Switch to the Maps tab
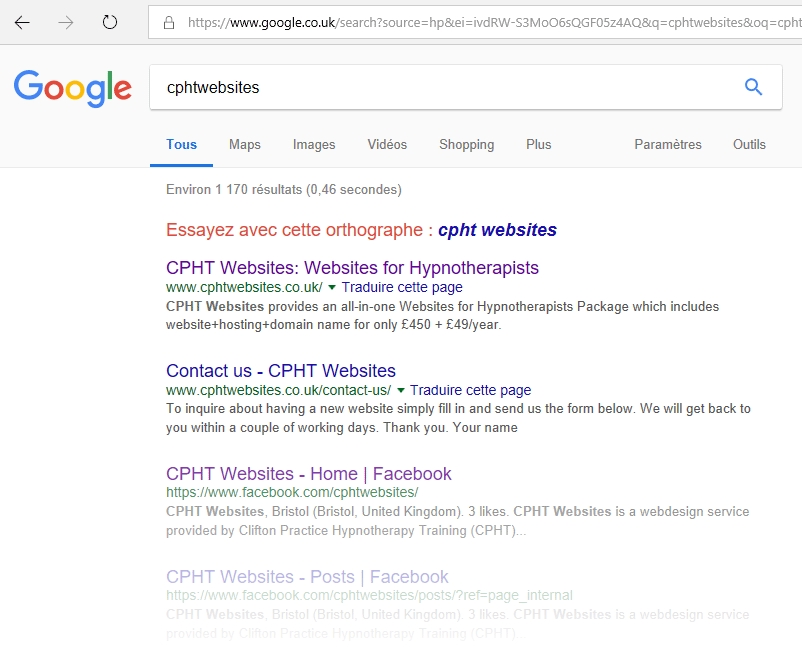The height and width of the screenshot is (667, 802). (244, 144)
